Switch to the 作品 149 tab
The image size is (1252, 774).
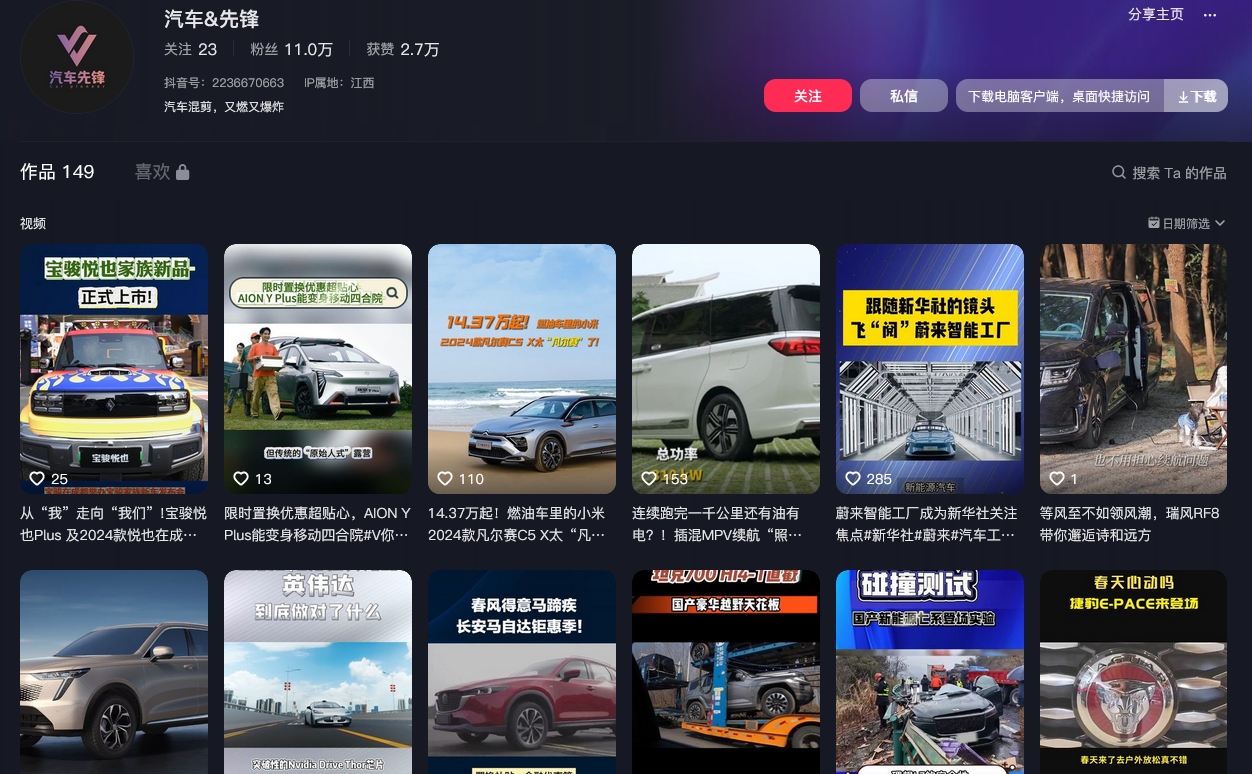point(57,172)
